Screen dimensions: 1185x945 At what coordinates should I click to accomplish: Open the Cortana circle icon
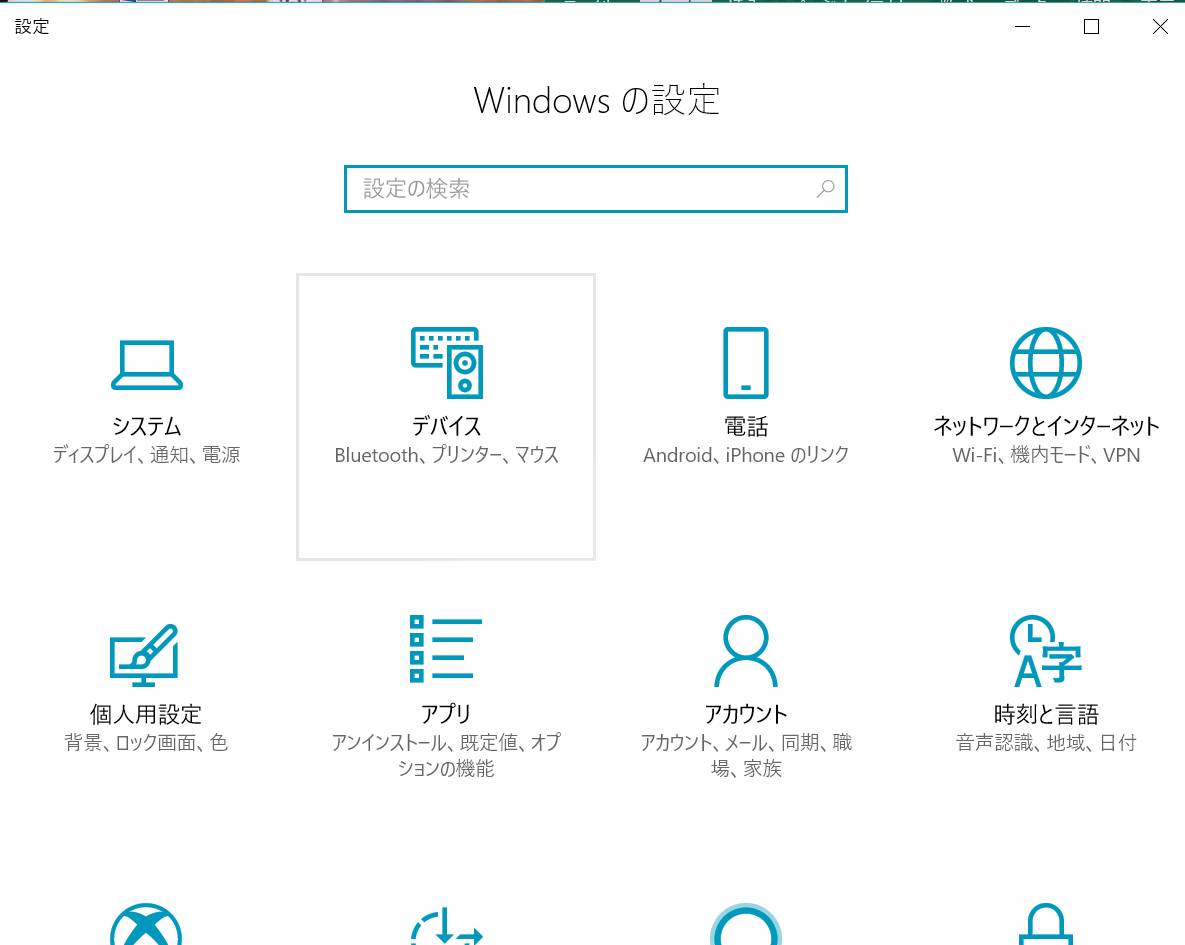tap(746, 924)
